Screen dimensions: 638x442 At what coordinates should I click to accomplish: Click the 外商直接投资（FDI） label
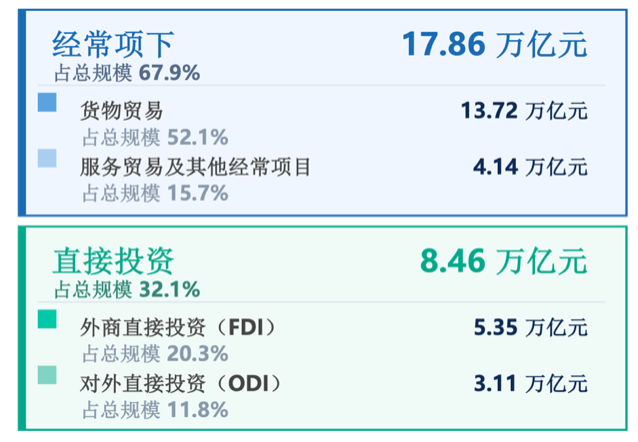click(177, 328)
